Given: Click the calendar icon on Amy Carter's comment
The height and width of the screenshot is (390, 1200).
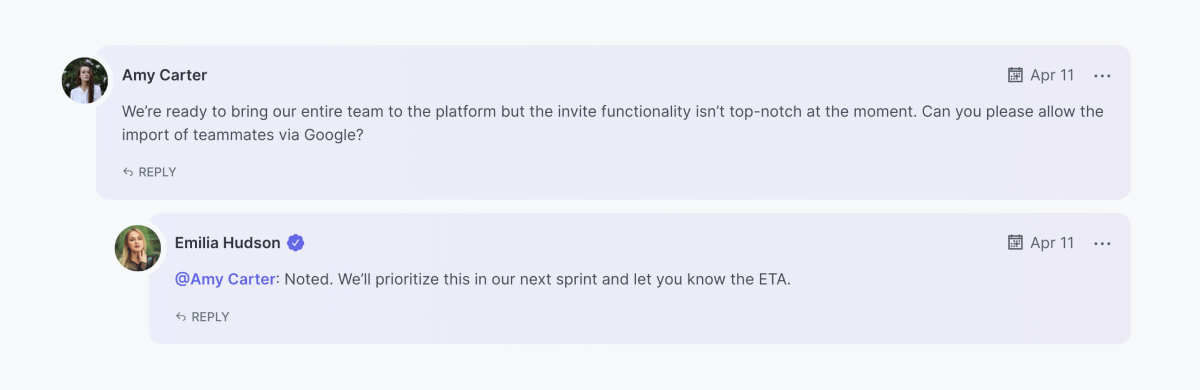Looking at the screenshot, I should pos(1015,75).
